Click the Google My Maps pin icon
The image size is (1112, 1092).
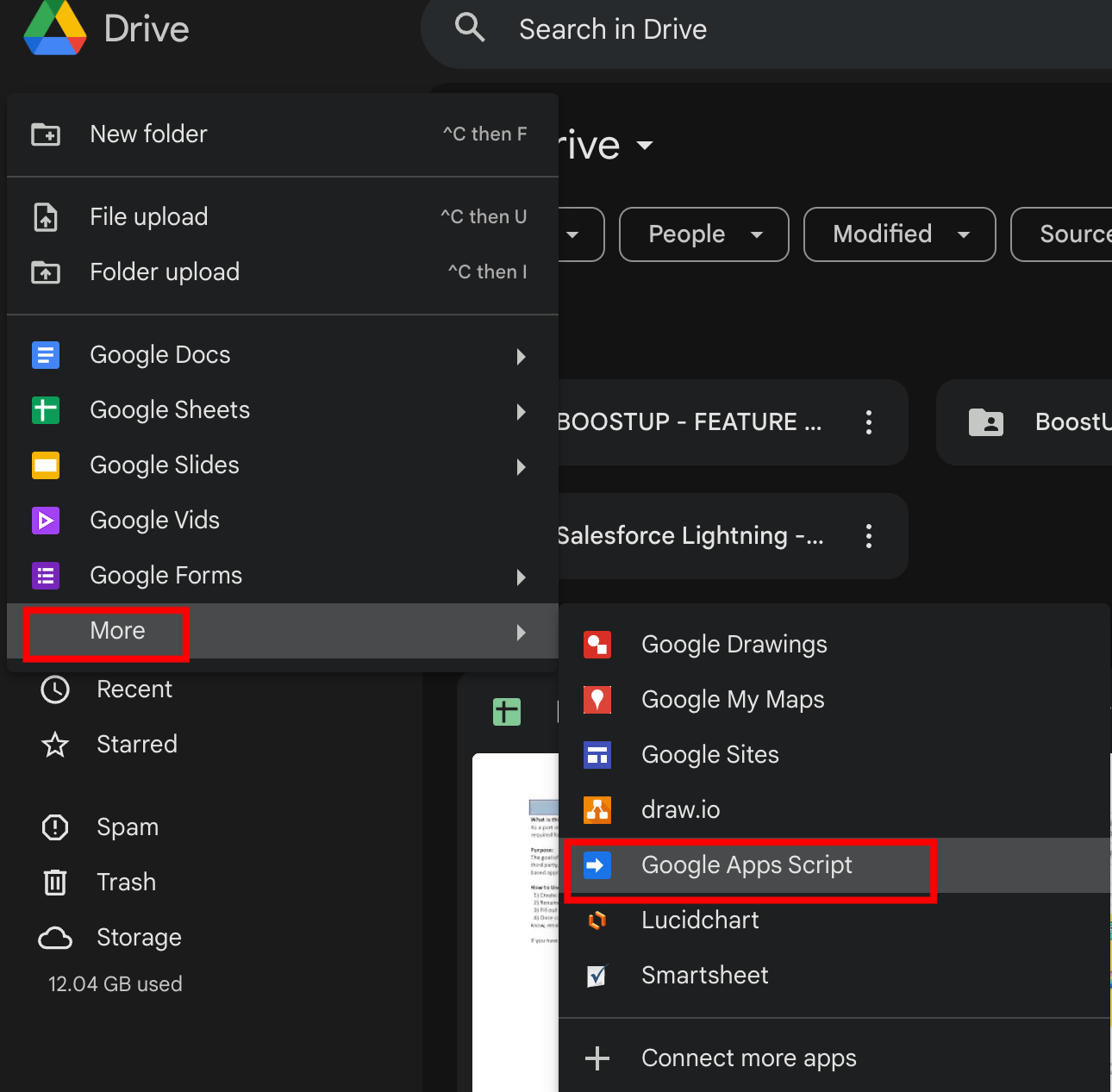tap(597, 700)
